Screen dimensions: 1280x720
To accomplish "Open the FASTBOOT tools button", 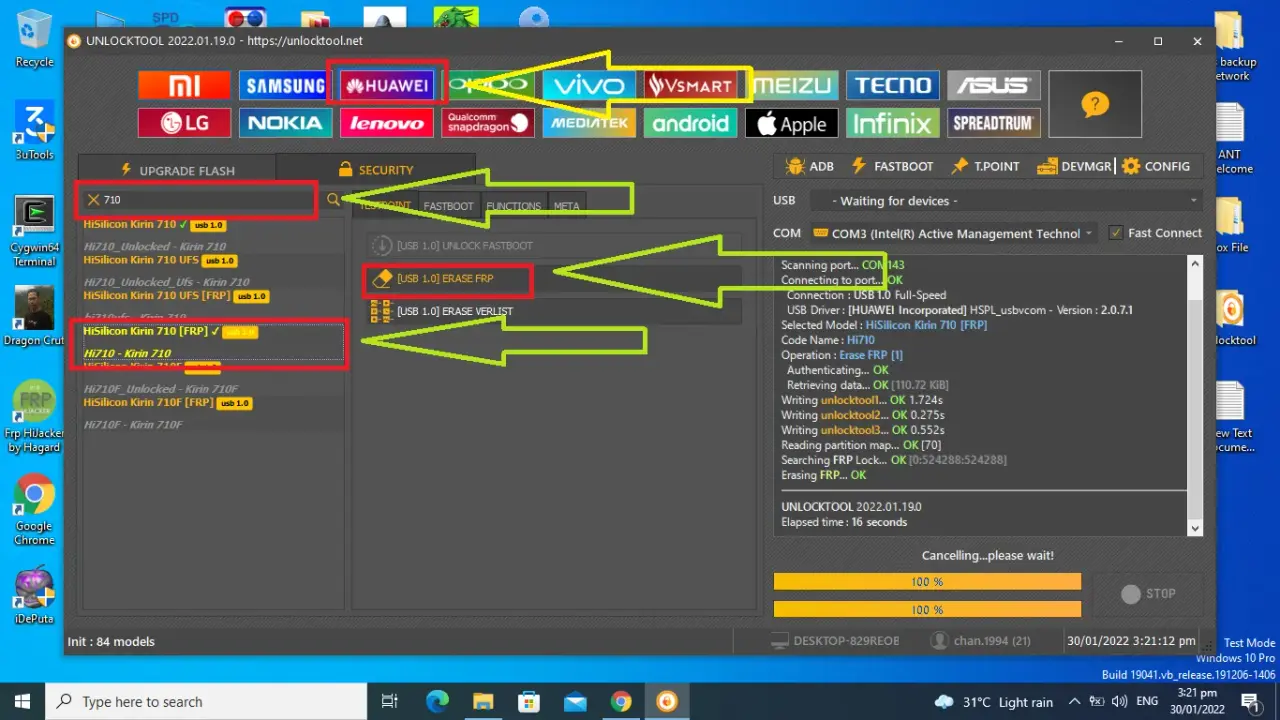I will [x=892, y=166].
